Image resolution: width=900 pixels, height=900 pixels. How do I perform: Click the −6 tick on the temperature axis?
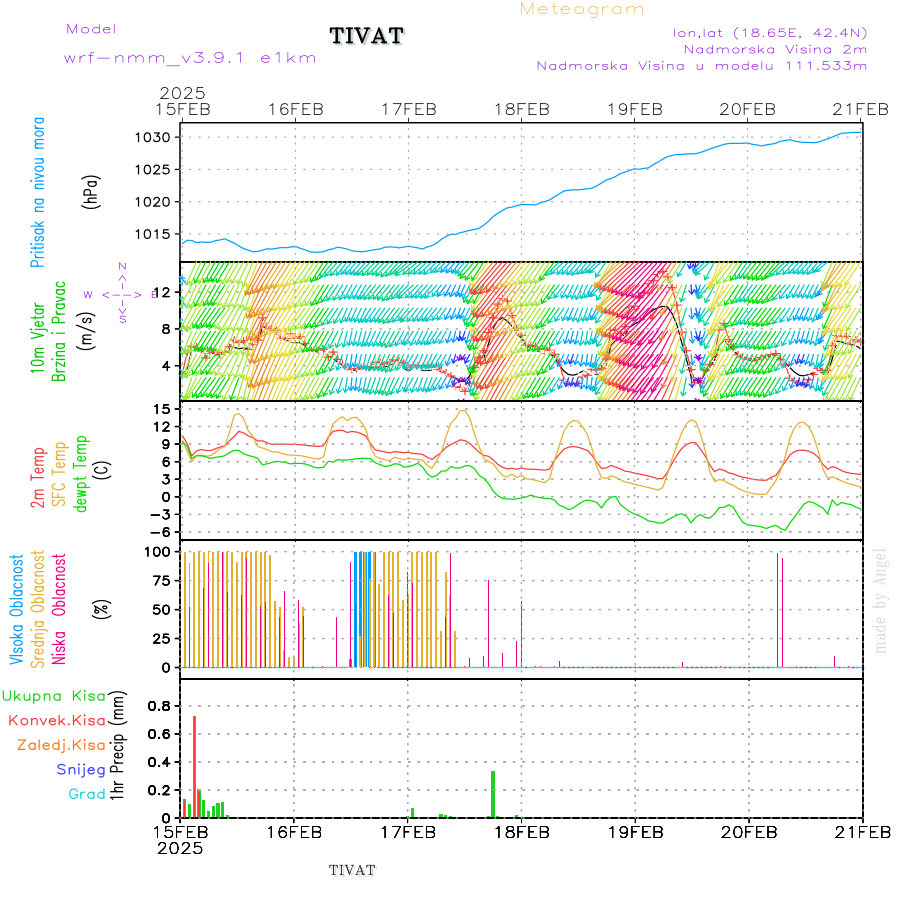click(161, 532)
